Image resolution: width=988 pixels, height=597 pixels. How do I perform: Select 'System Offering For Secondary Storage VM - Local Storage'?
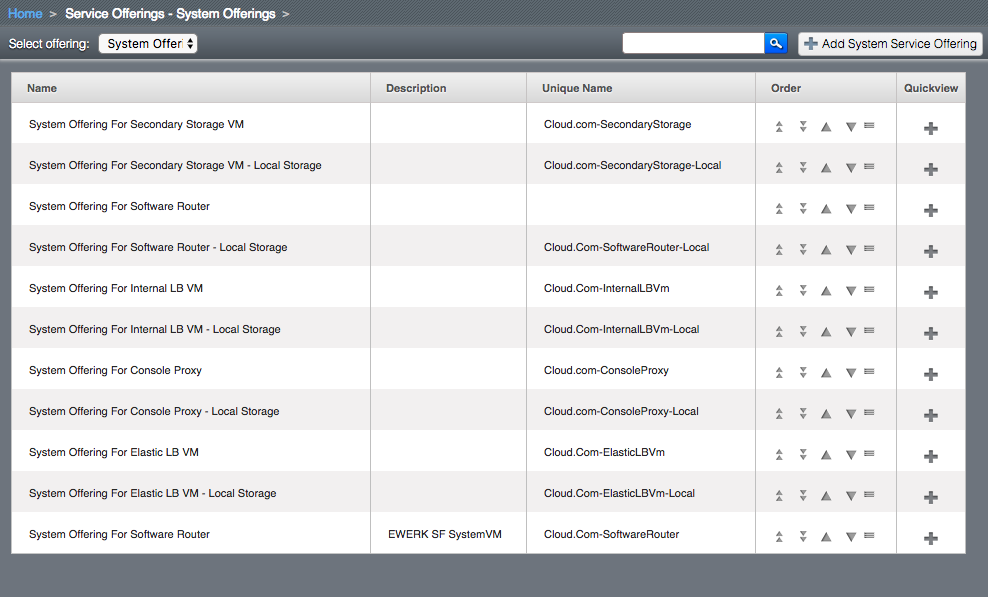(175, 165)
